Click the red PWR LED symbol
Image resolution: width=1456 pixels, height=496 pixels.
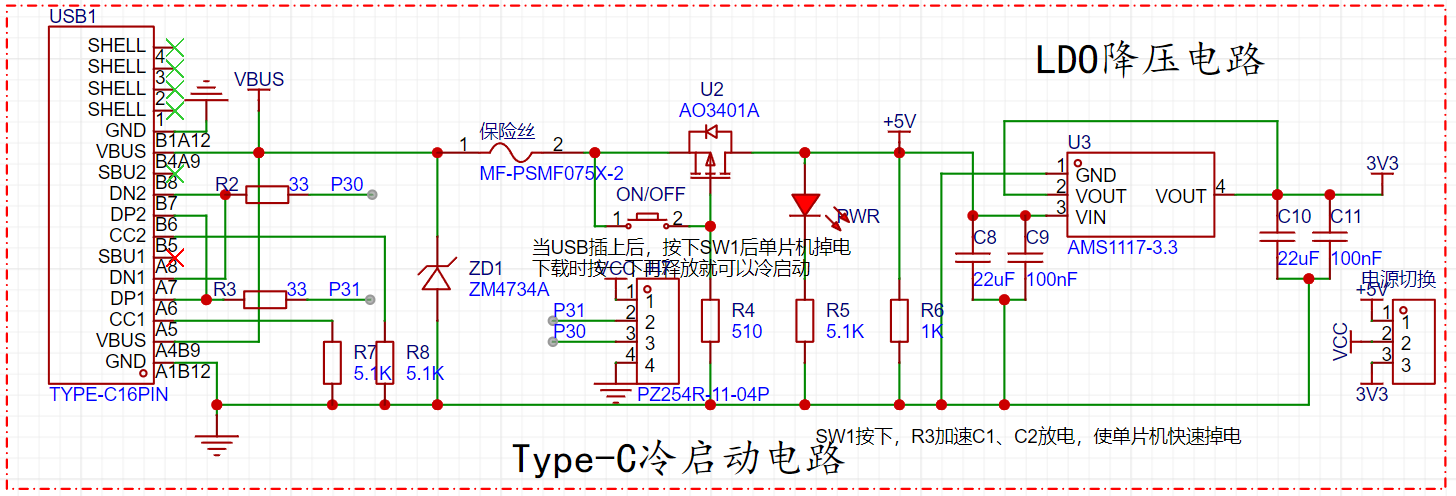(x=805, y=205)
